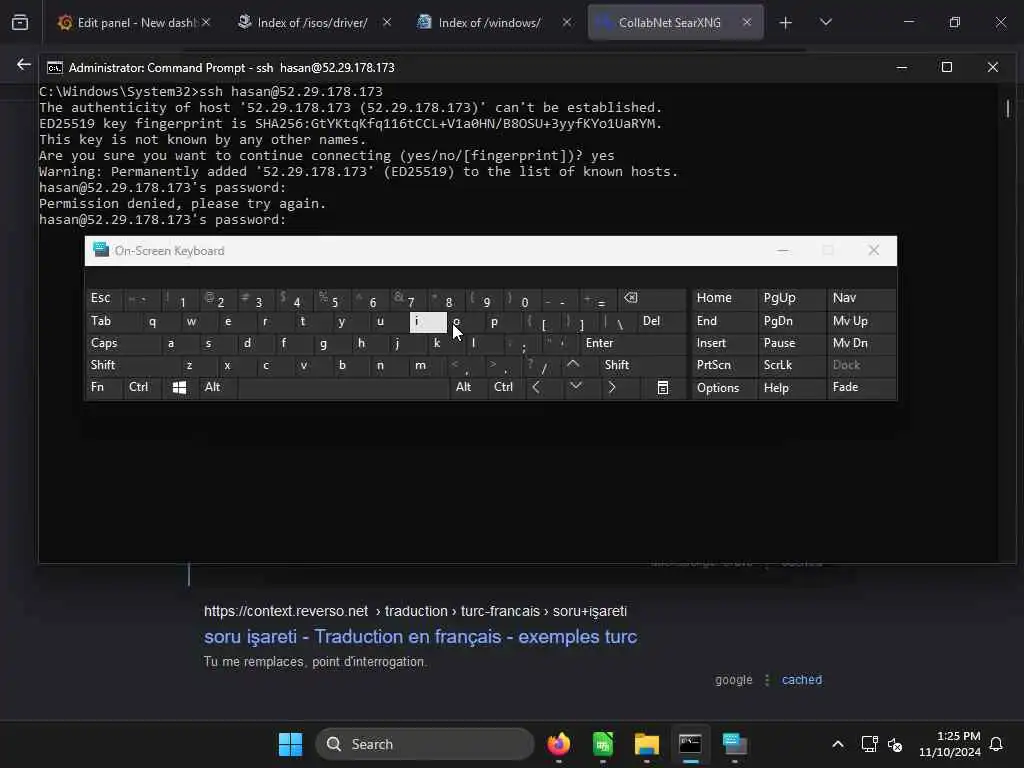This screenshot has height=768, width=1024.
Task: Toggle the right Shift key
Action: (x=643, y=365)
